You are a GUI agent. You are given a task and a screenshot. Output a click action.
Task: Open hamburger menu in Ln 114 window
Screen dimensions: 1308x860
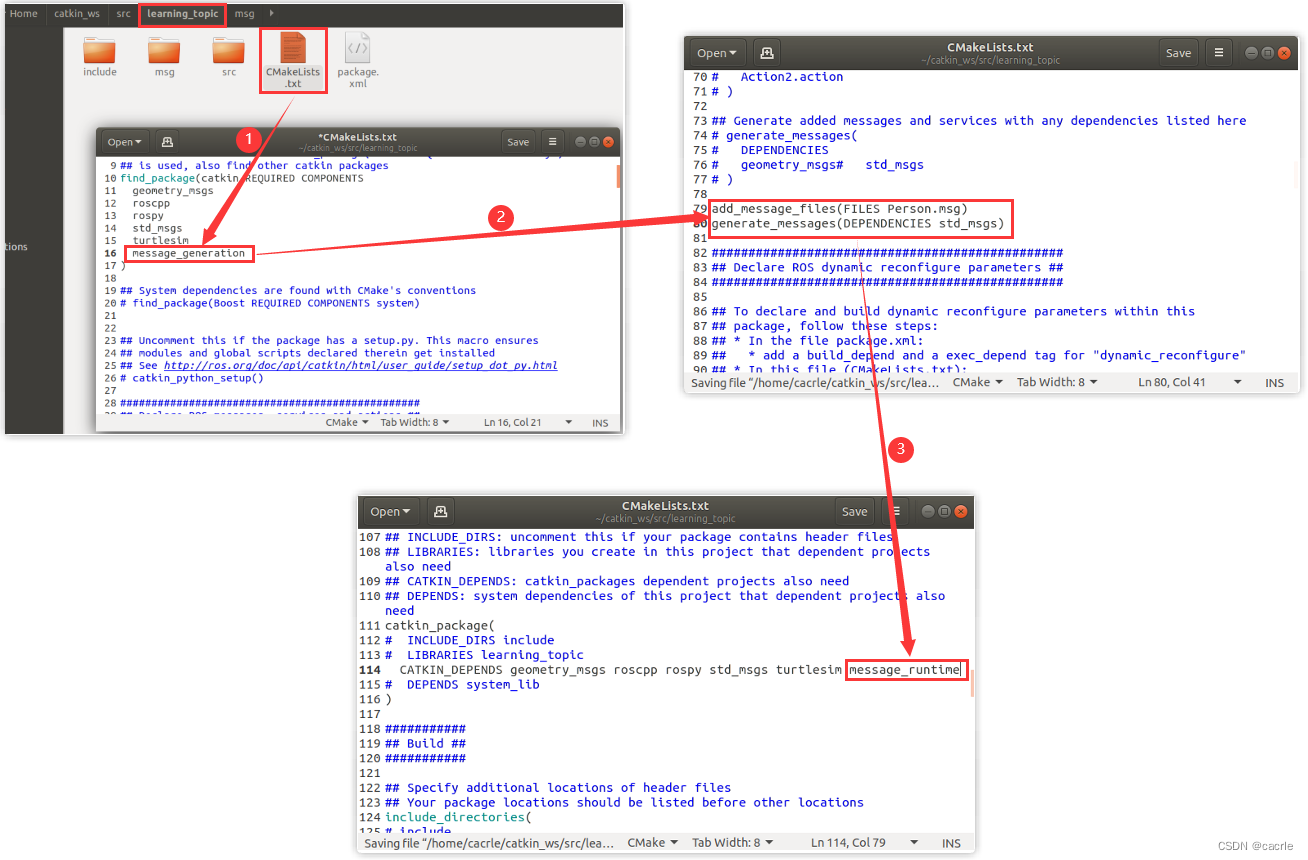coord(894,511)
